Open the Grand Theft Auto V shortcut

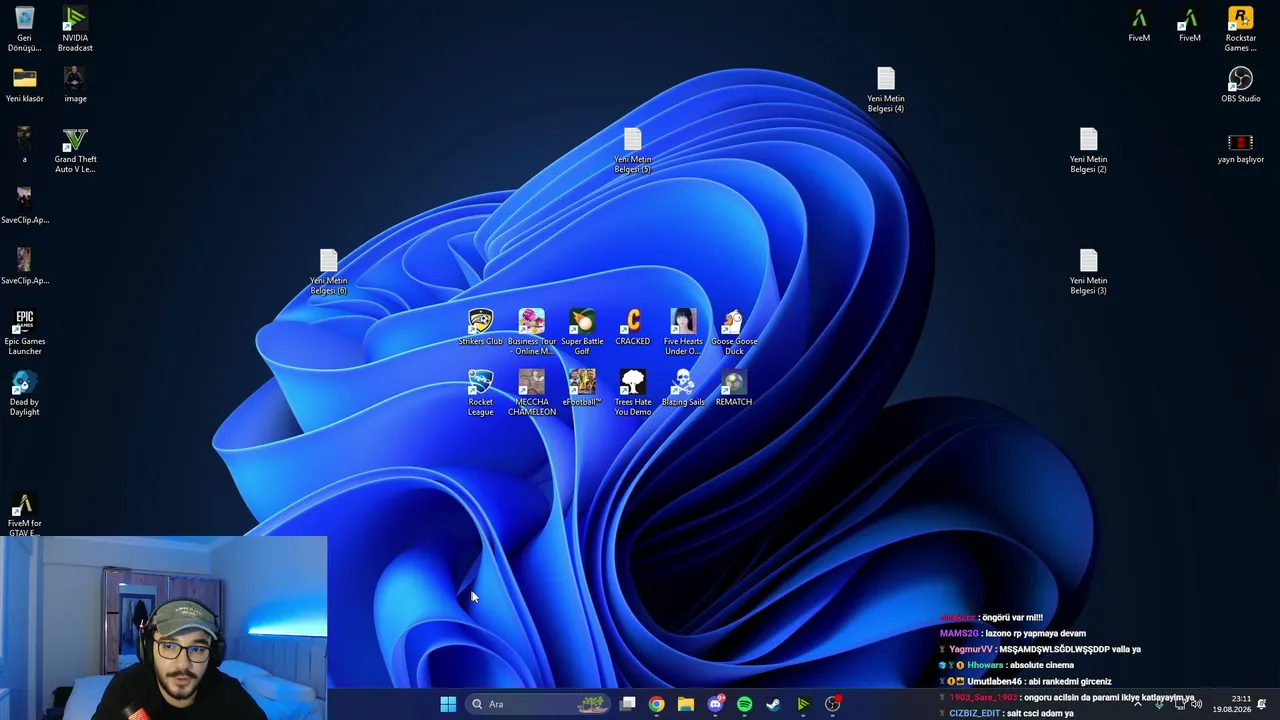tap(75, 151)
